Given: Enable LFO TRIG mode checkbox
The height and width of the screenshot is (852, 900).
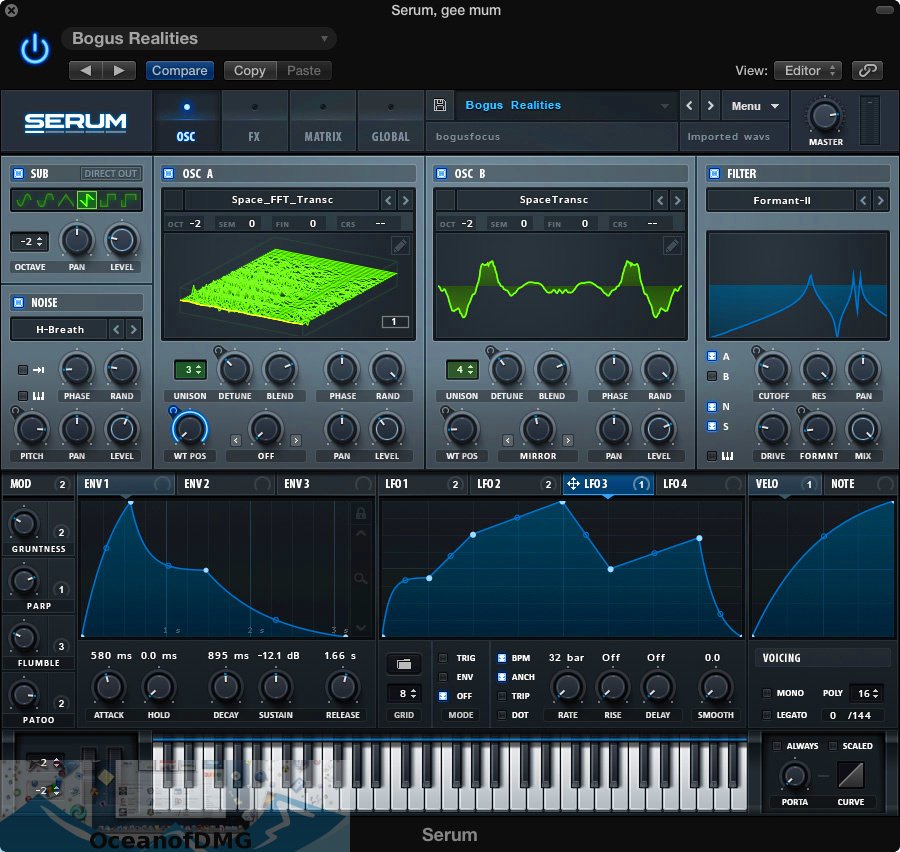Looking at the screenshot, I should (x=443, y=658).
